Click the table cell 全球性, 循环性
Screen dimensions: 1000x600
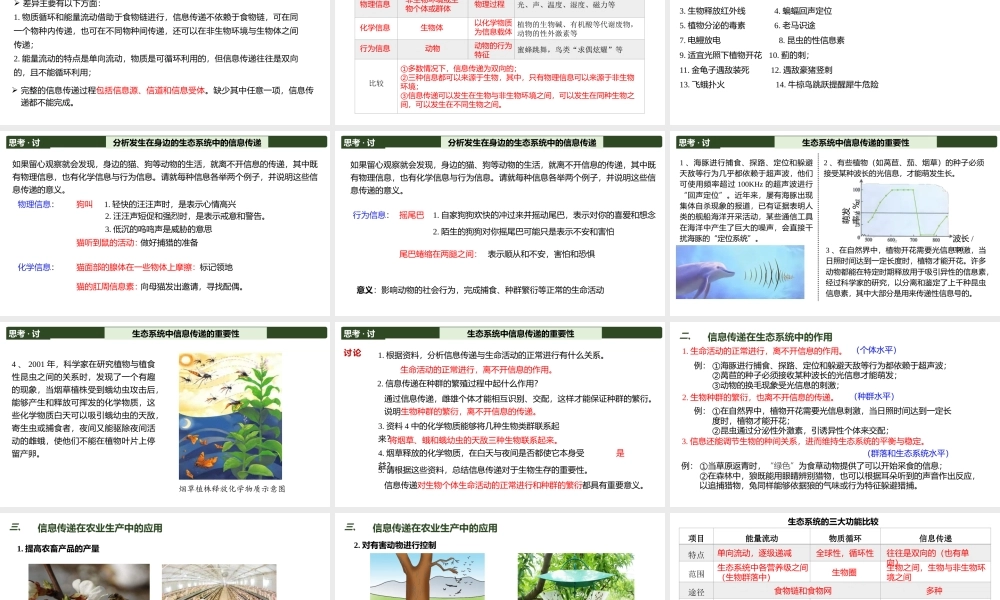845,553
